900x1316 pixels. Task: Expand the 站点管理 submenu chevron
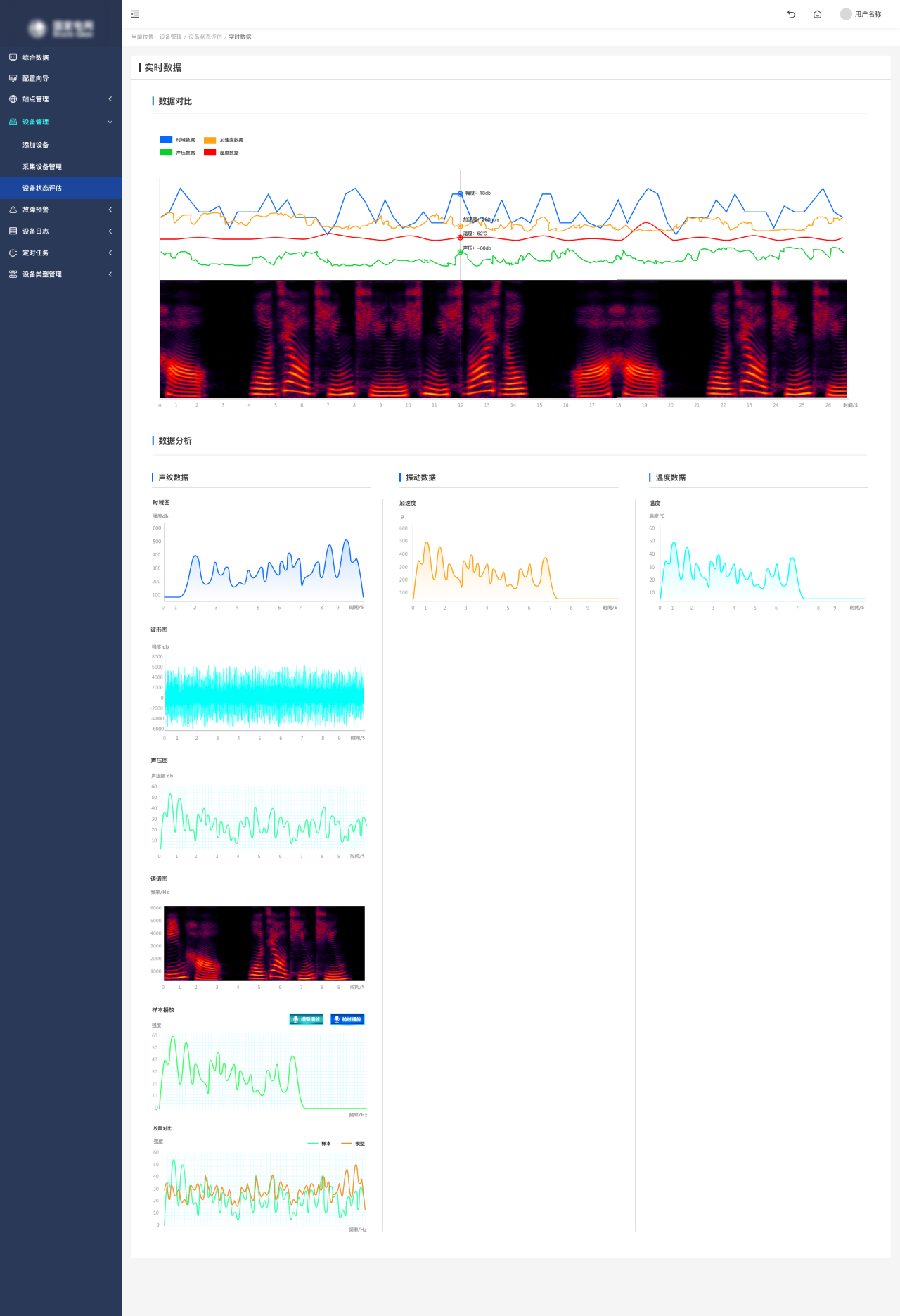(110, 99)
